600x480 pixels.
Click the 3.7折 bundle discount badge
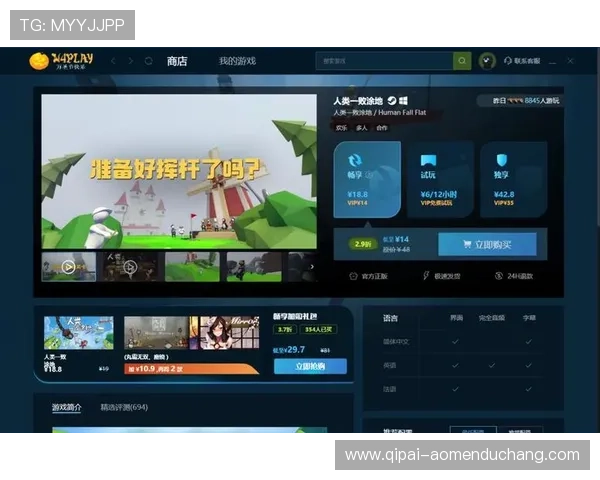(285, 329)
